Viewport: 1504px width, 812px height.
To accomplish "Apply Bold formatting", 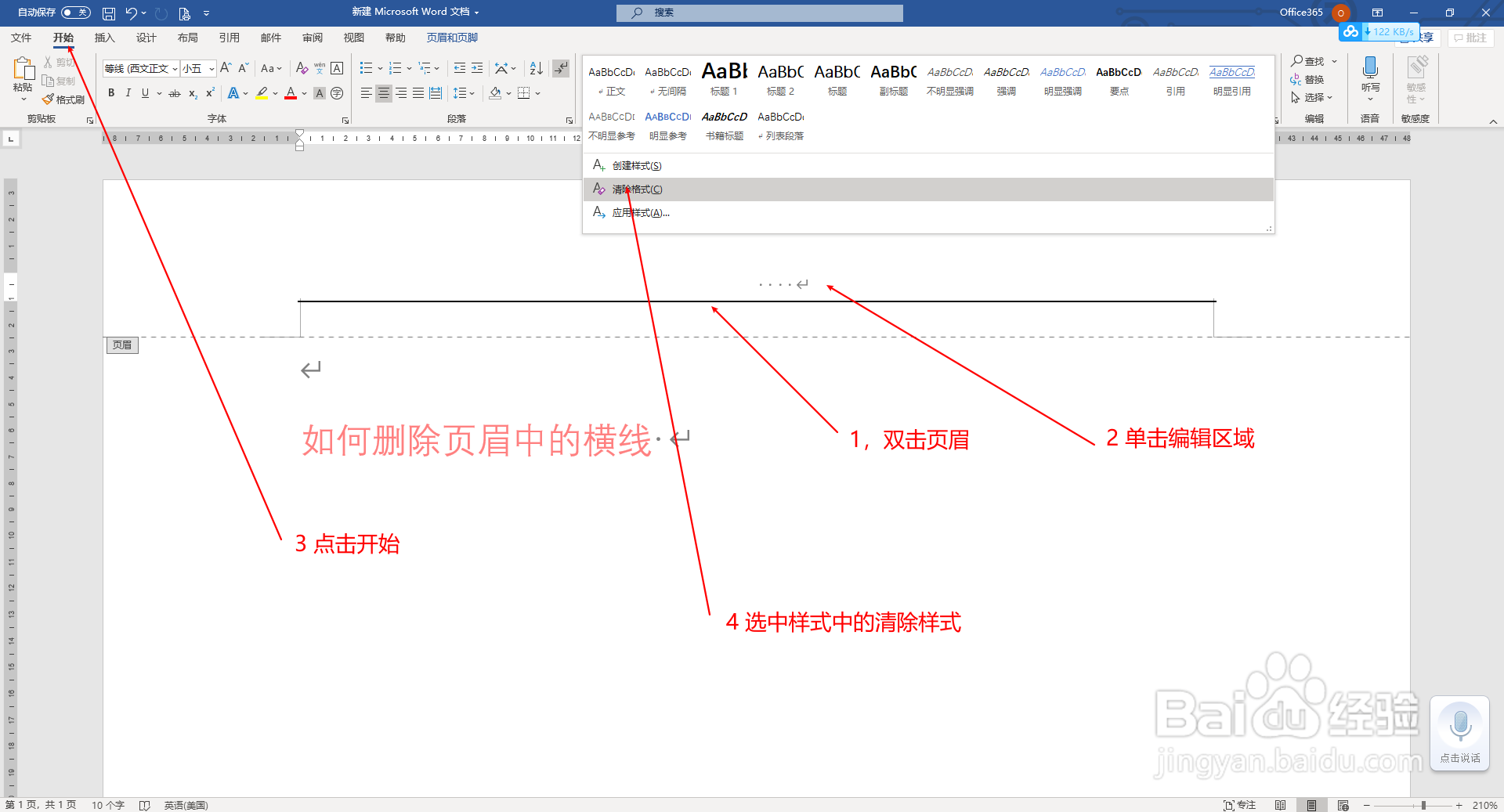I will pyautogui.click(x=111, y=93).
